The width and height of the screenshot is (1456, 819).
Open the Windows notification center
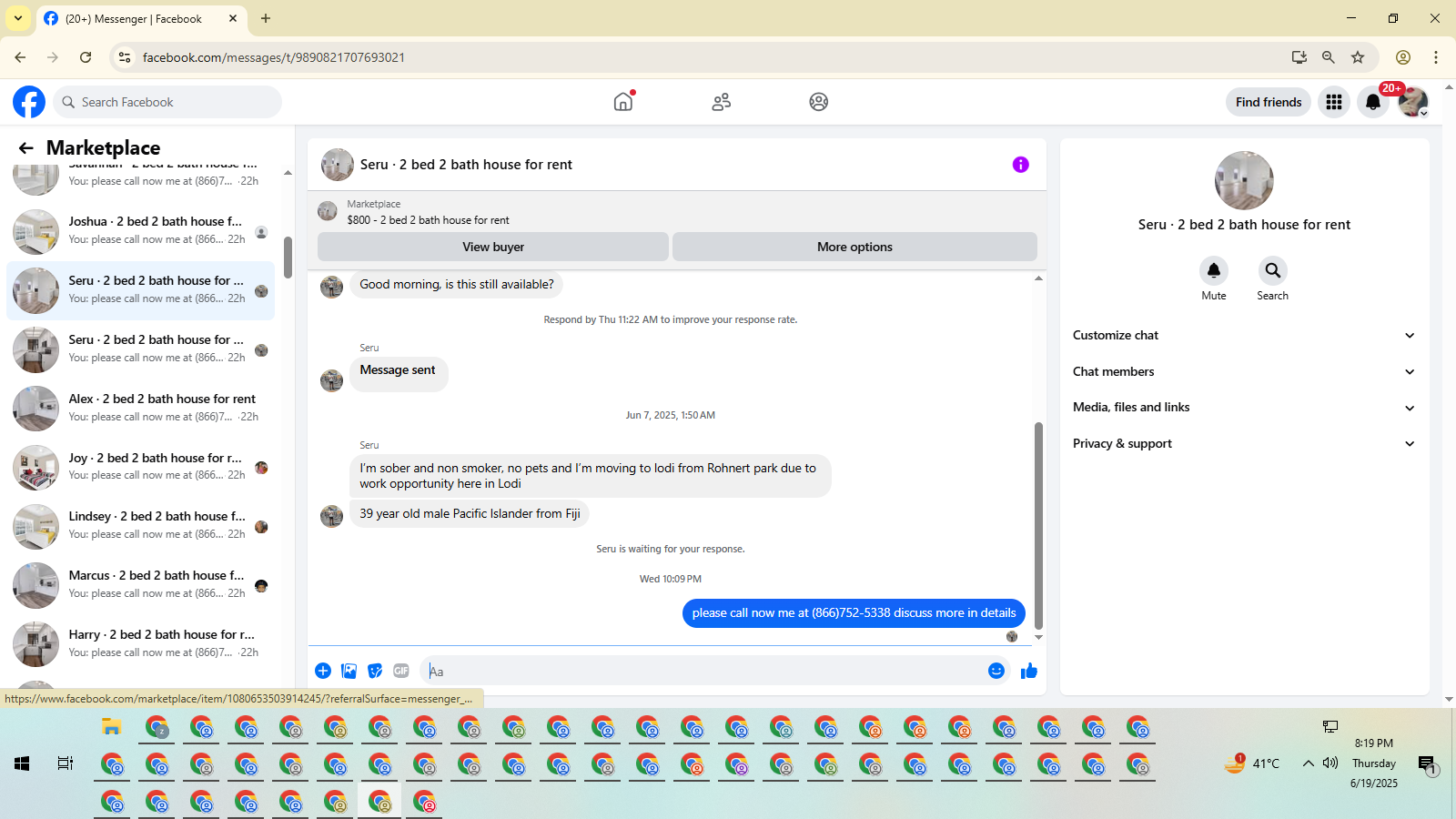coord(1427,764)
